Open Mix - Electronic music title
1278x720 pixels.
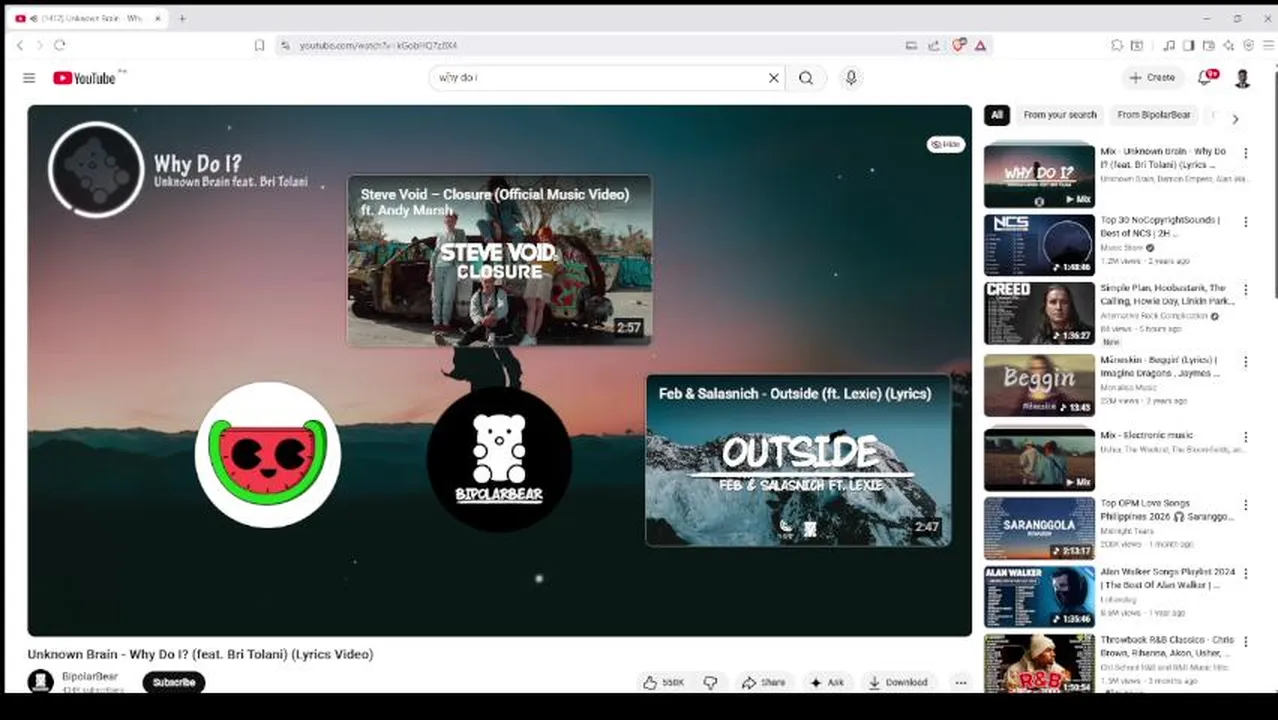1146,435
